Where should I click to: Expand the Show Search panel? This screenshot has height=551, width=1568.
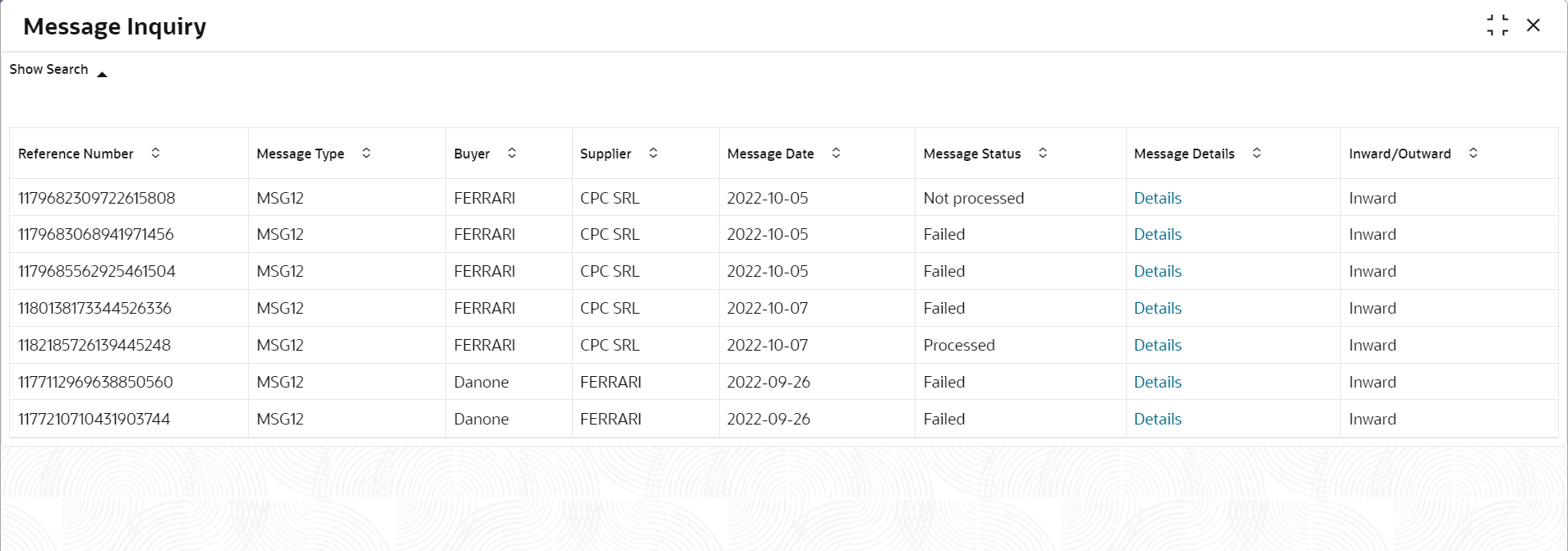(x=58, y=70)
